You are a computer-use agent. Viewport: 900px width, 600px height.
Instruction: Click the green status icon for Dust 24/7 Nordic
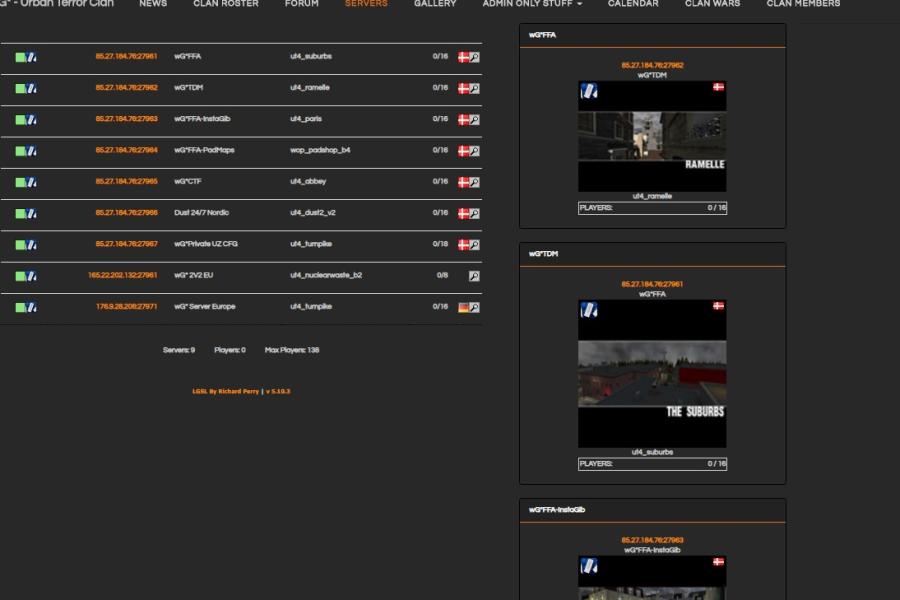20,214
